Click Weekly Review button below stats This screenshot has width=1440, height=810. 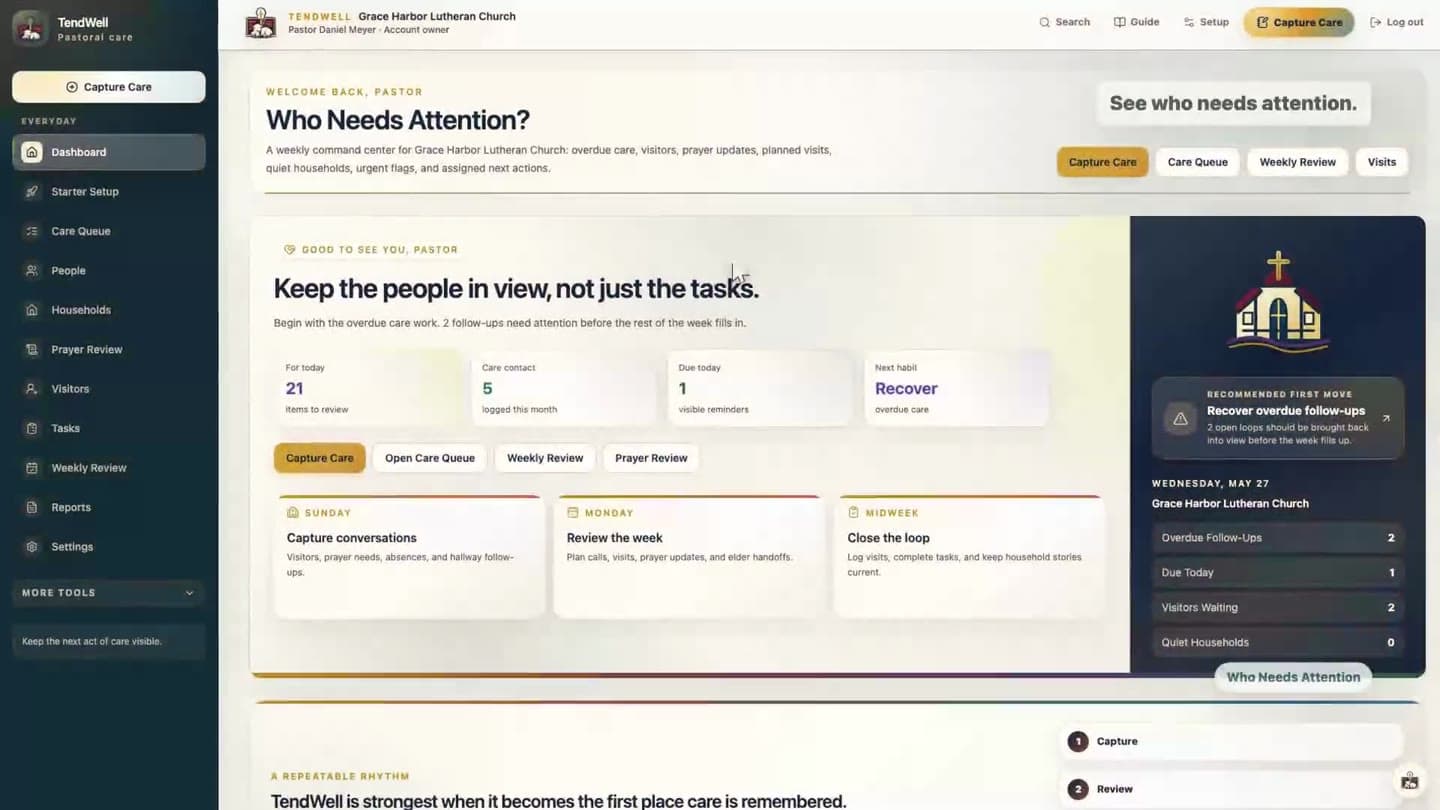click(545, 458)
